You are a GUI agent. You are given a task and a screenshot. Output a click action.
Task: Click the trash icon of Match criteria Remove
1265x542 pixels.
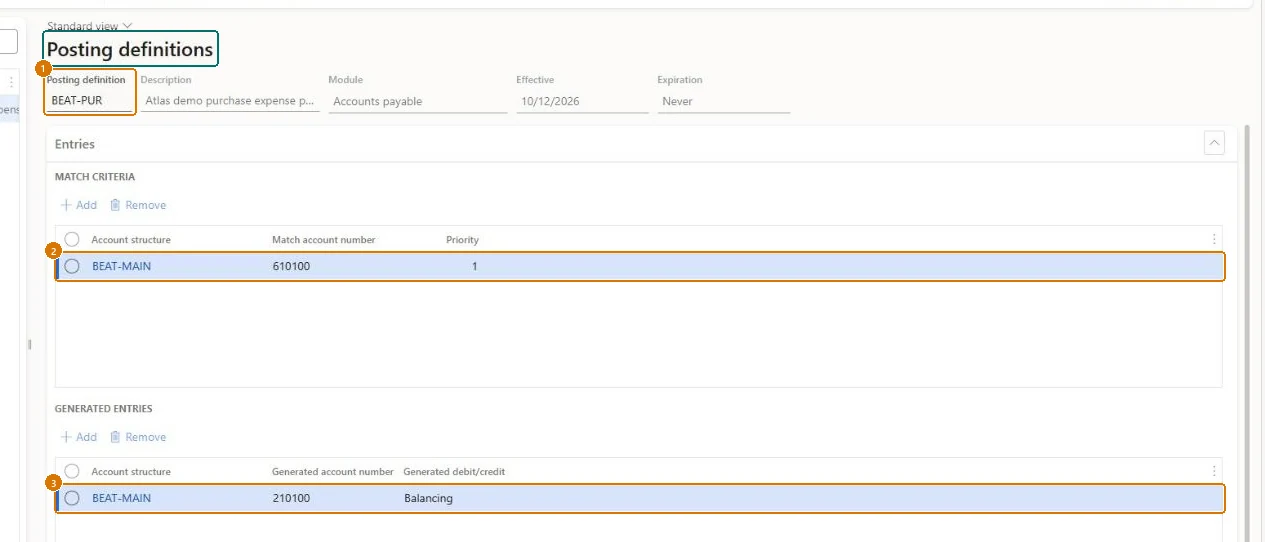115,205
